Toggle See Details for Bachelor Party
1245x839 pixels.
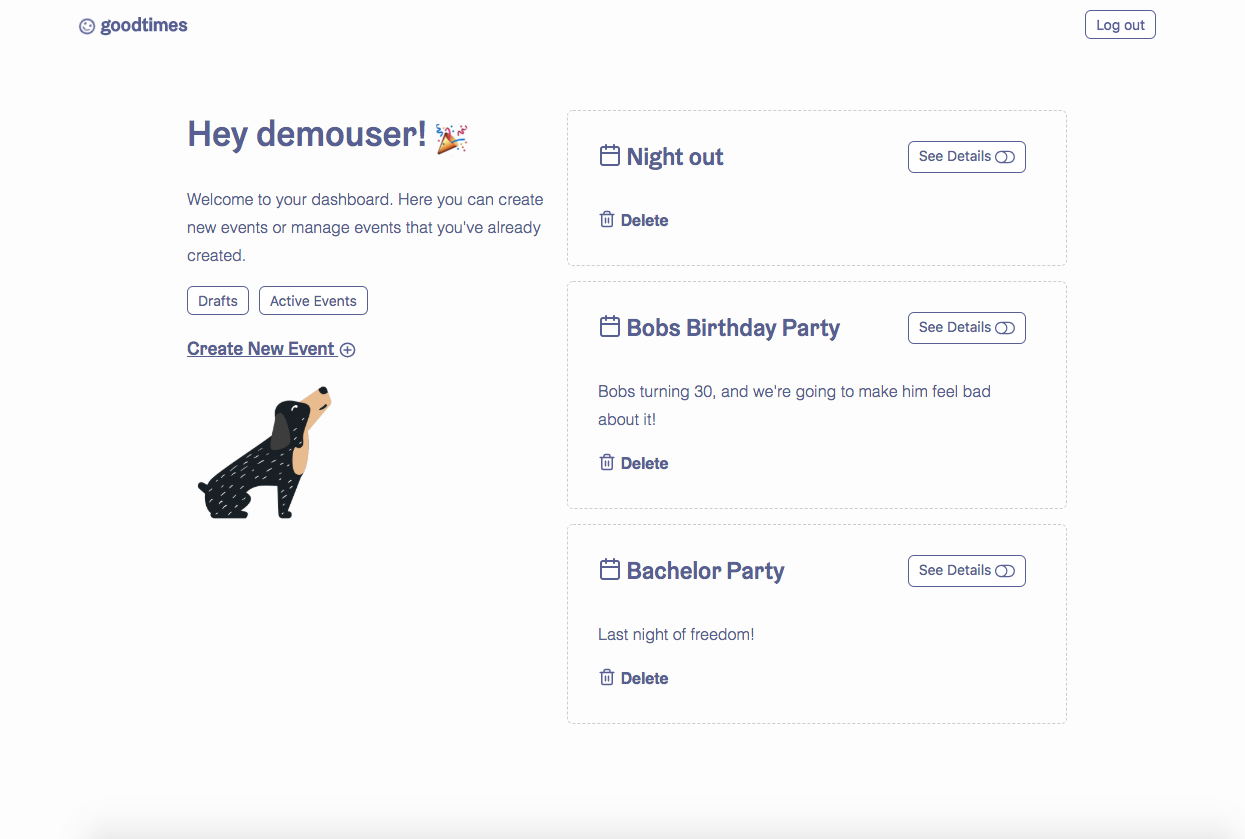966,571
